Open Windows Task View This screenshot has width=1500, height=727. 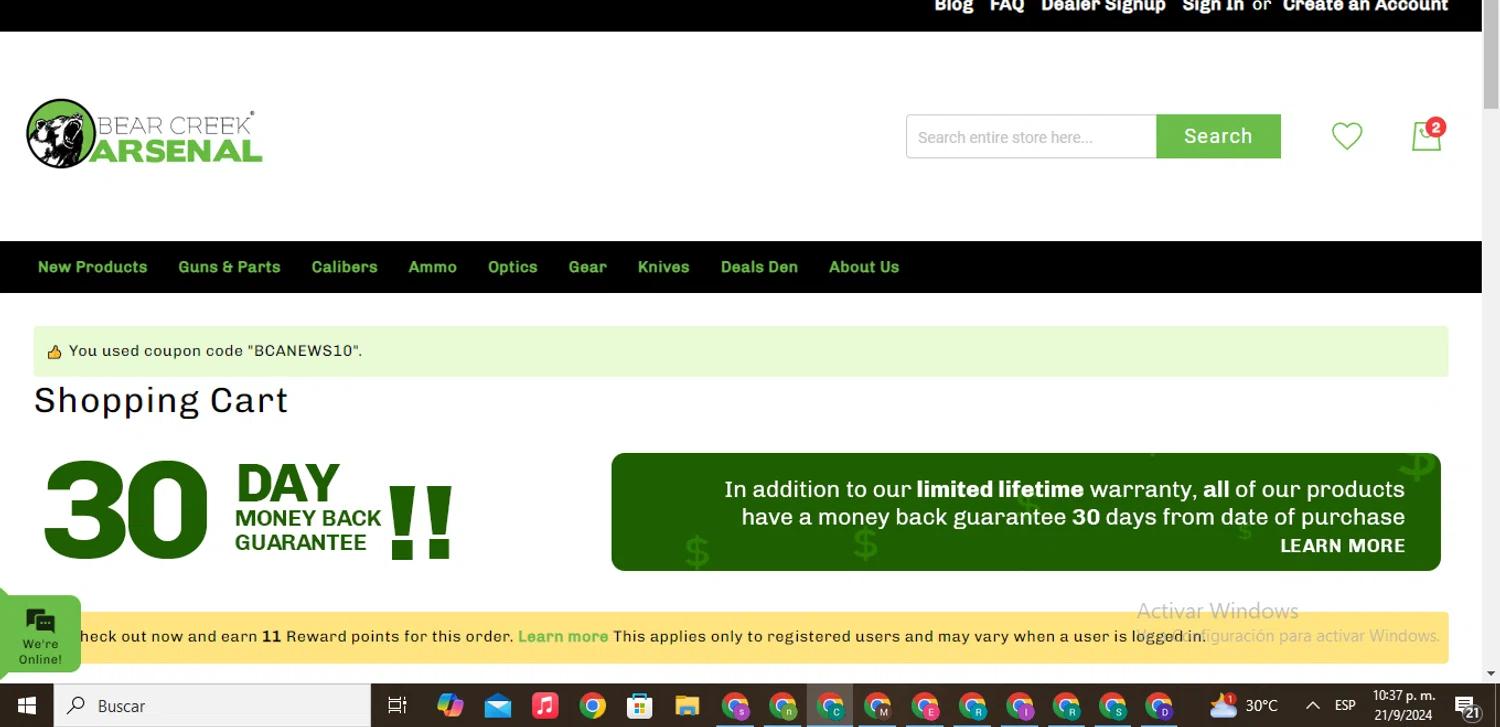[x=397, y=706]
